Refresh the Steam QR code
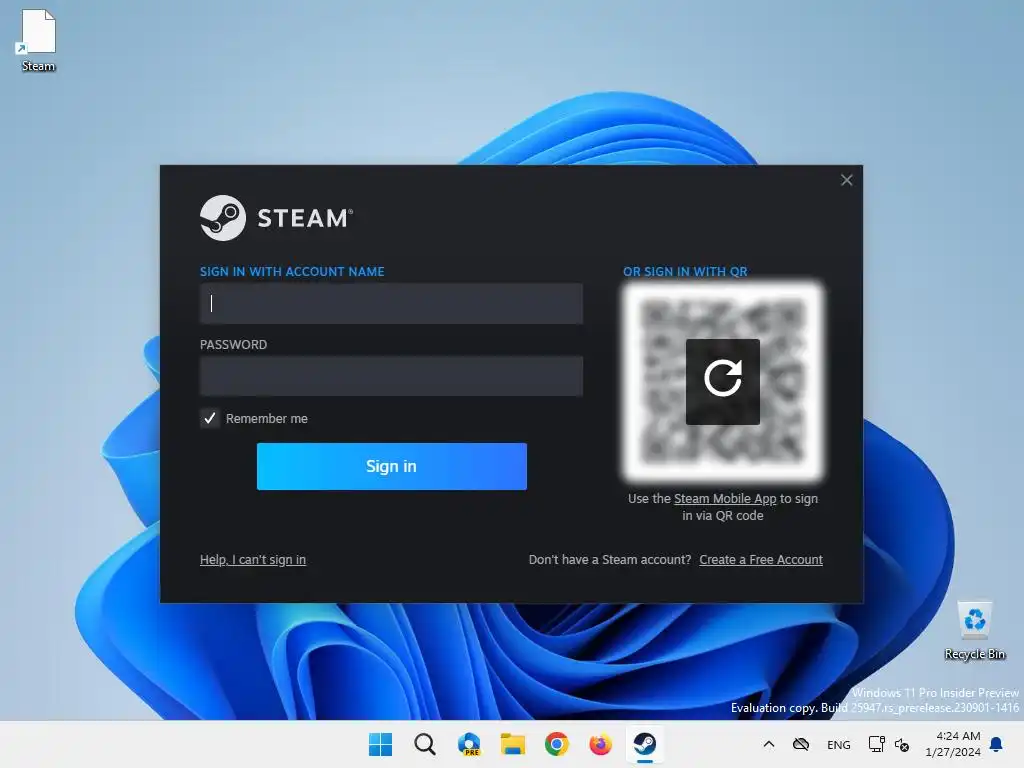The width and height of the screenshot is (1024, 768). tap(722, 381)
